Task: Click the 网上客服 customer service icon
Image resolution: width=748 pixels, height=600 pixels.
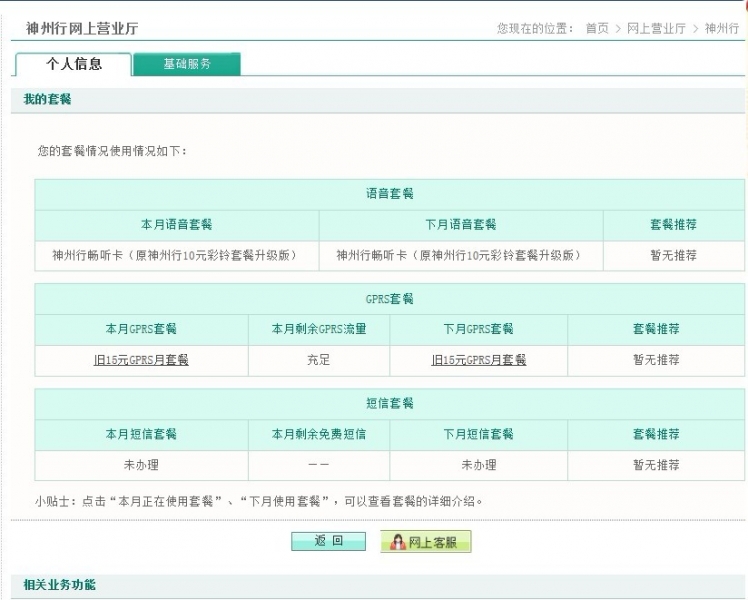Action: (x=425, y=542)
